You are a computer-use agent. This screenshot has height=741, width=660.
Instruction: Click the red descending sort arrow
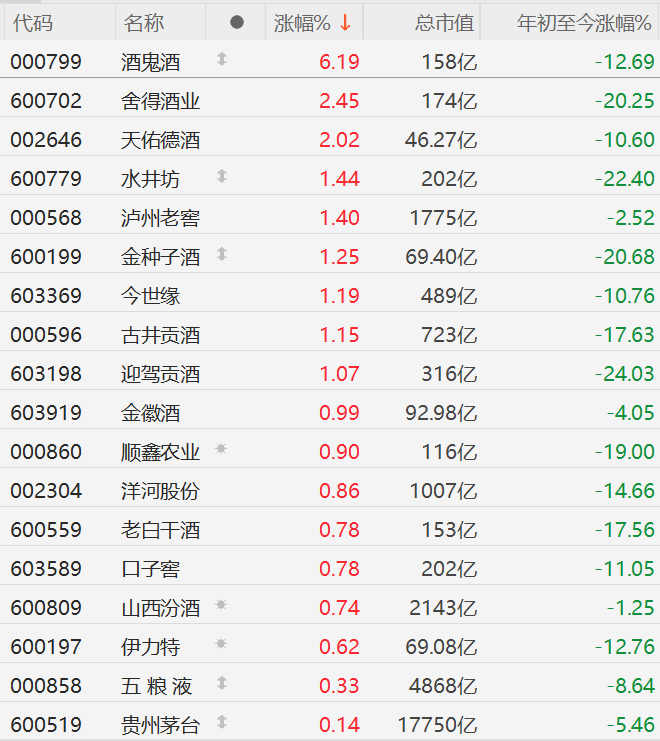(x=345, y=22)
